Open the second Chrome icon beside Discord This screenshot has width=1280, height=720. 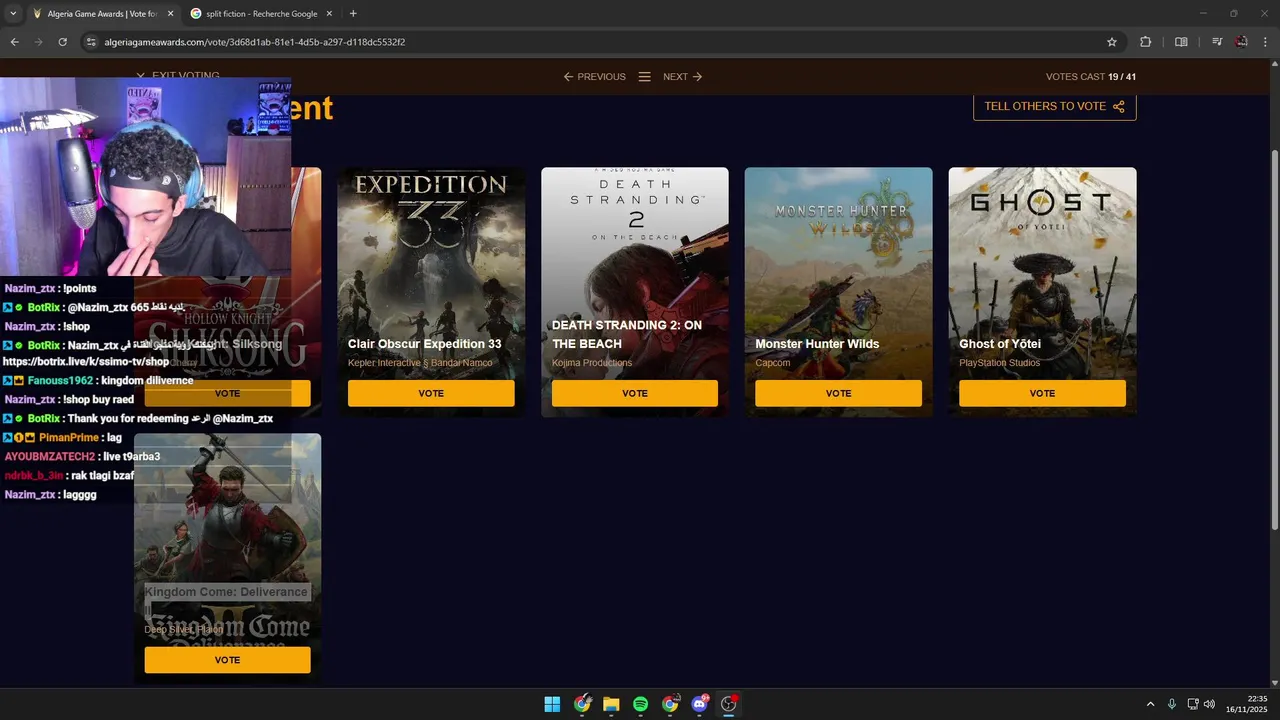pos(670,704)
